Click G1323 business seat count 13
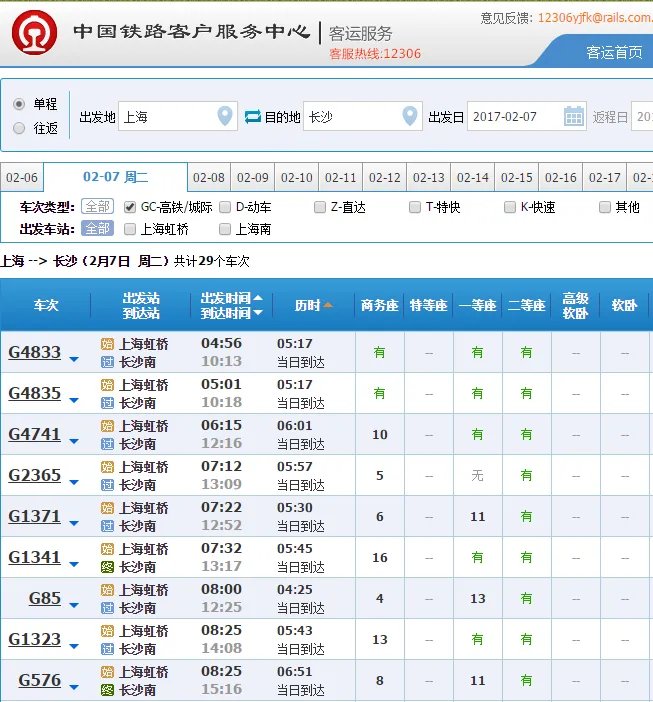653x702 pixels. pyautogui.click(x=380, y=640)
